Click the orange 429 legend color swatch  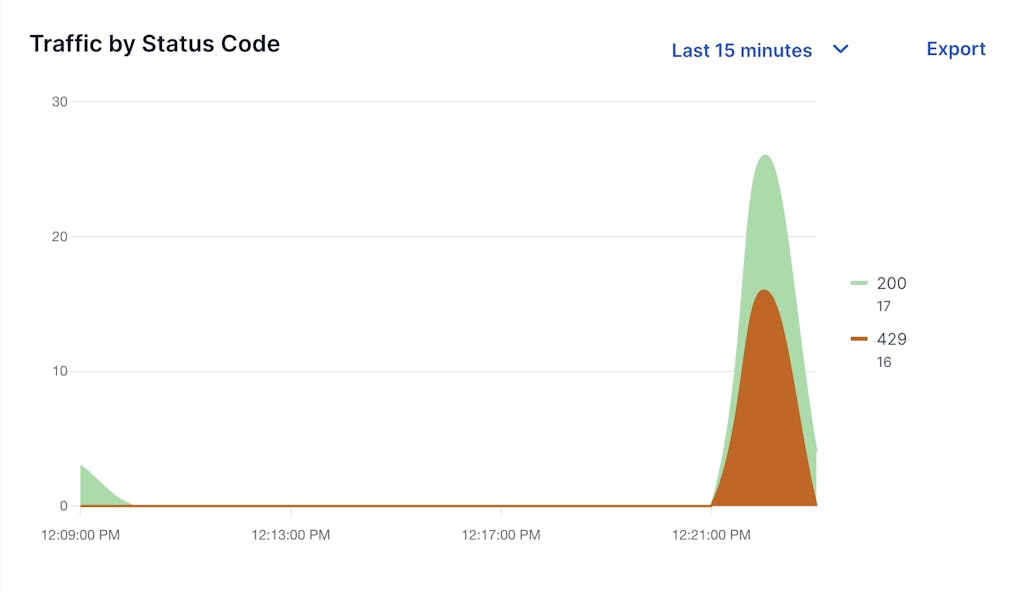[859, 340]
